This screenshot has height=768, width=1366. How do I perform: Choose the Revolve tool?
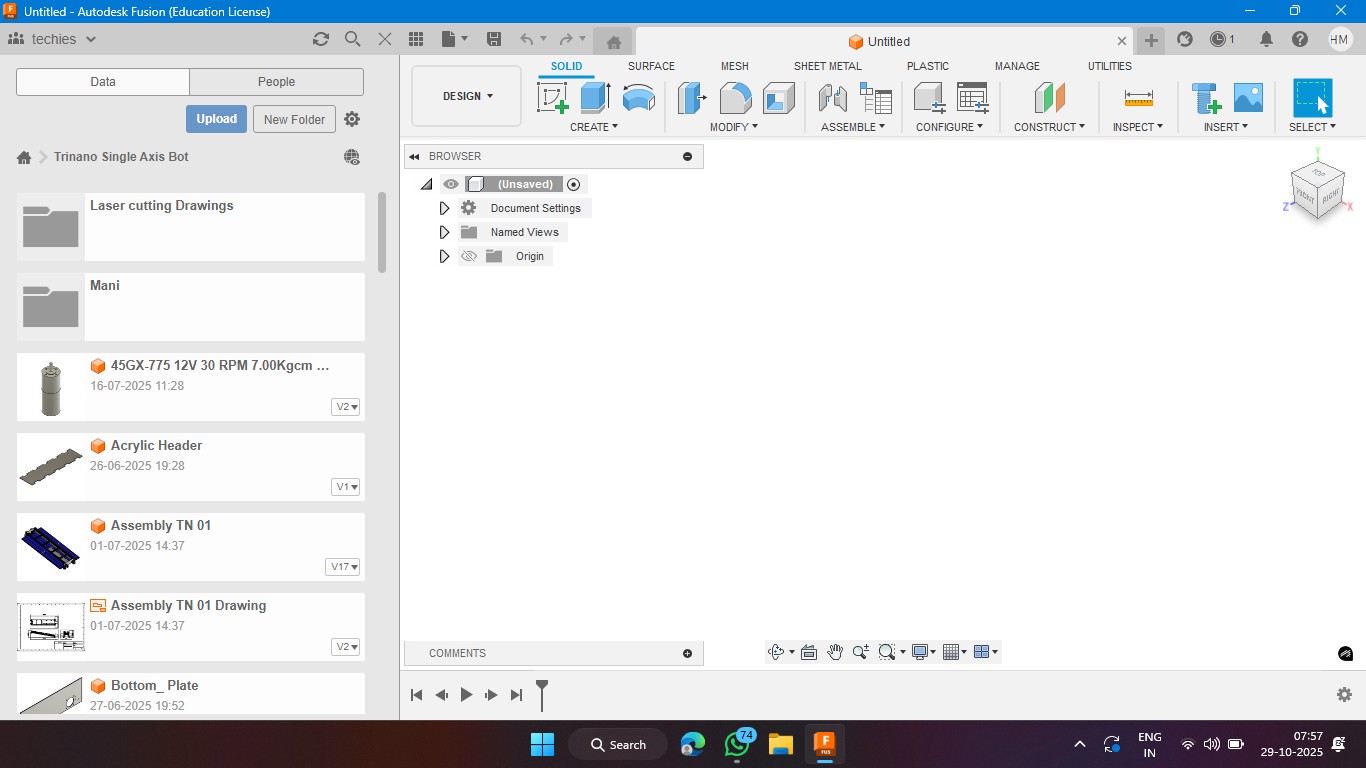click(x=638, y=98)
